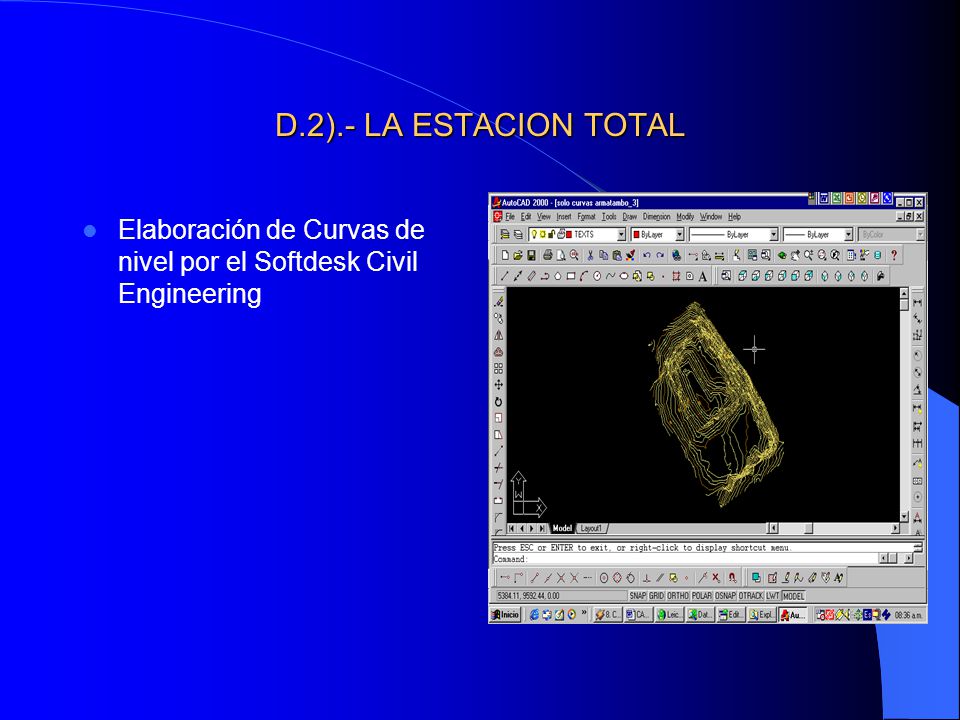Open the ByLayer lineweight dropdown
Image resolution: width=960 pixels, height=720 pixels.
tap(848, 234)
